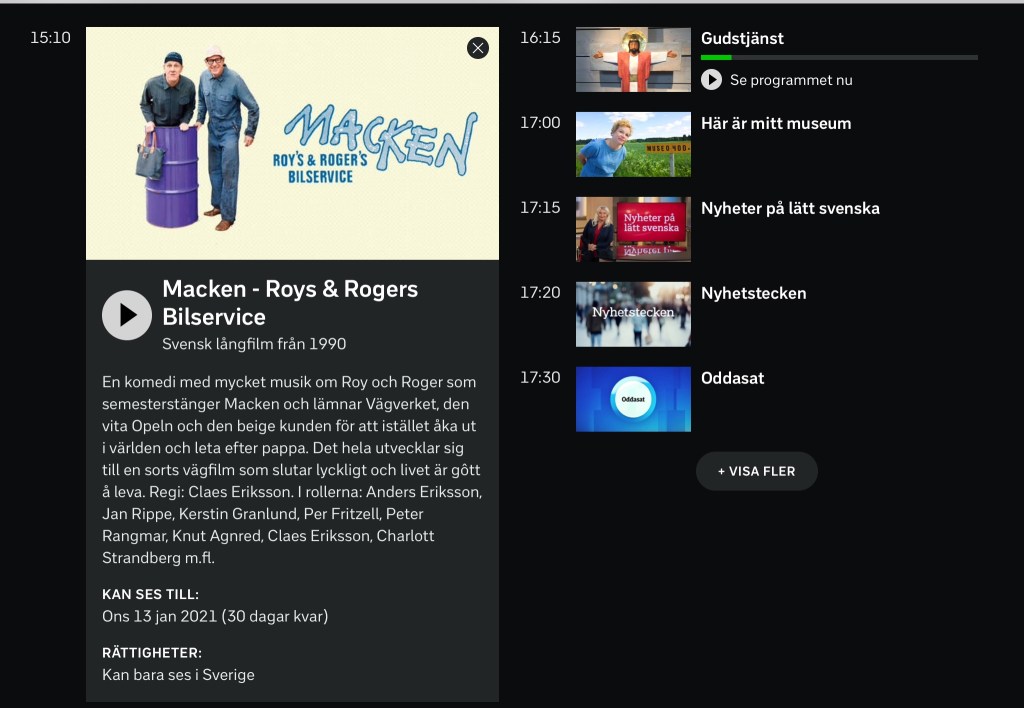Open the Oddasat program thumbnail

(633, 399)
